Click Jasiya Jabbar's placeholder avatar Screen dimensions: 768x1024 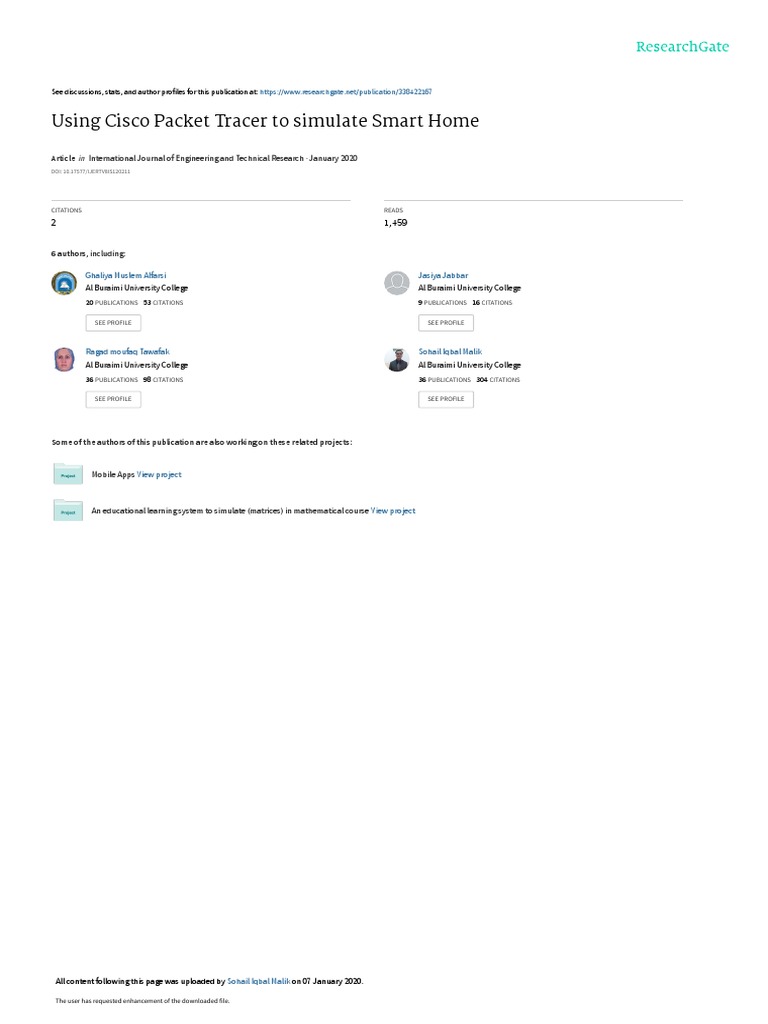(x=396, y=283)
